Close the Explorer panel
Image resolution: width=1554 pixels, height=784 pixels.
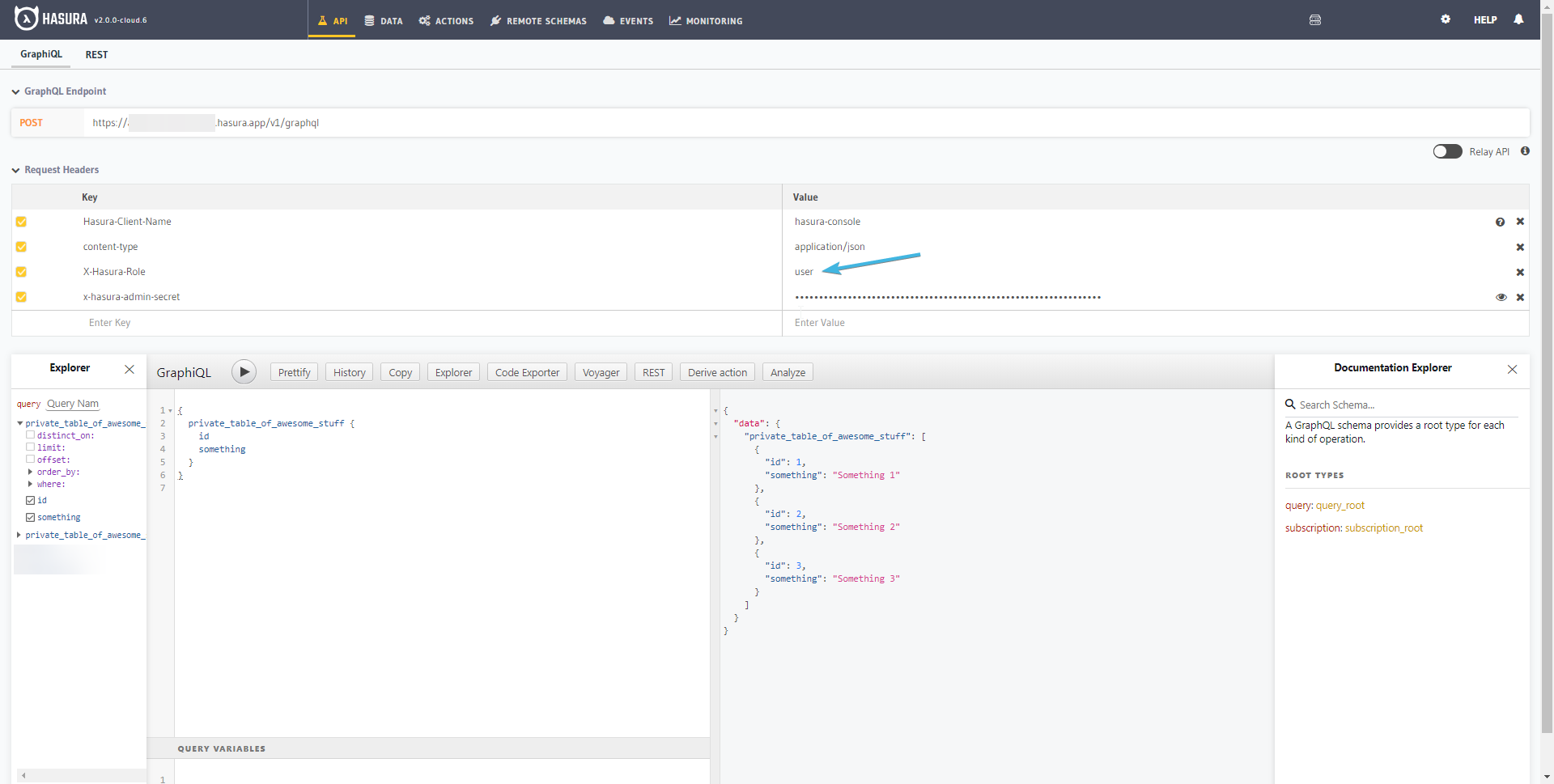pos(129,369)
